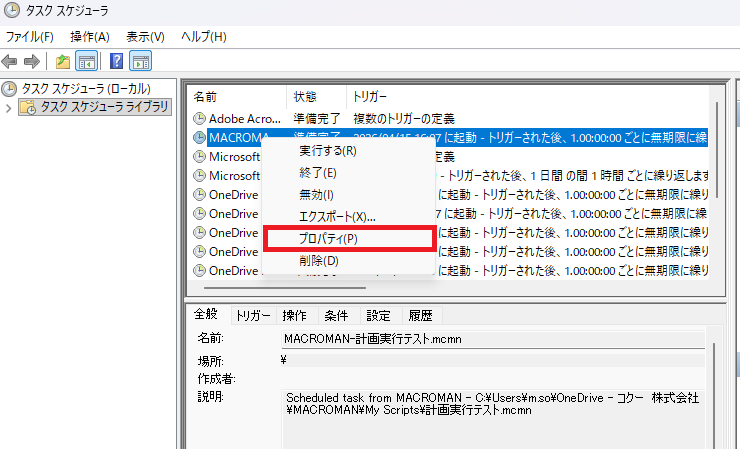Select the MACROMA task name
The height and width of the screenshot is (449, 740).
[x=239, y=137]
